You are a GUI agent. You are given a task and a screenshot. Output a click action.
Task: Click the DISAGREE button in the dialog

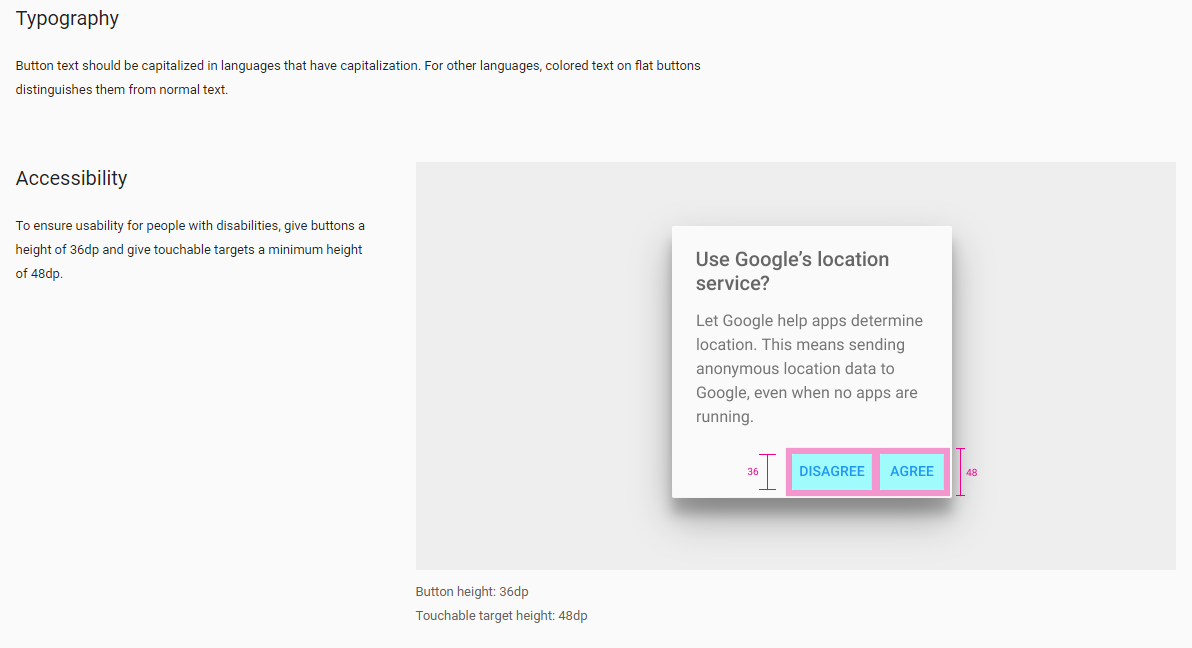832,472
